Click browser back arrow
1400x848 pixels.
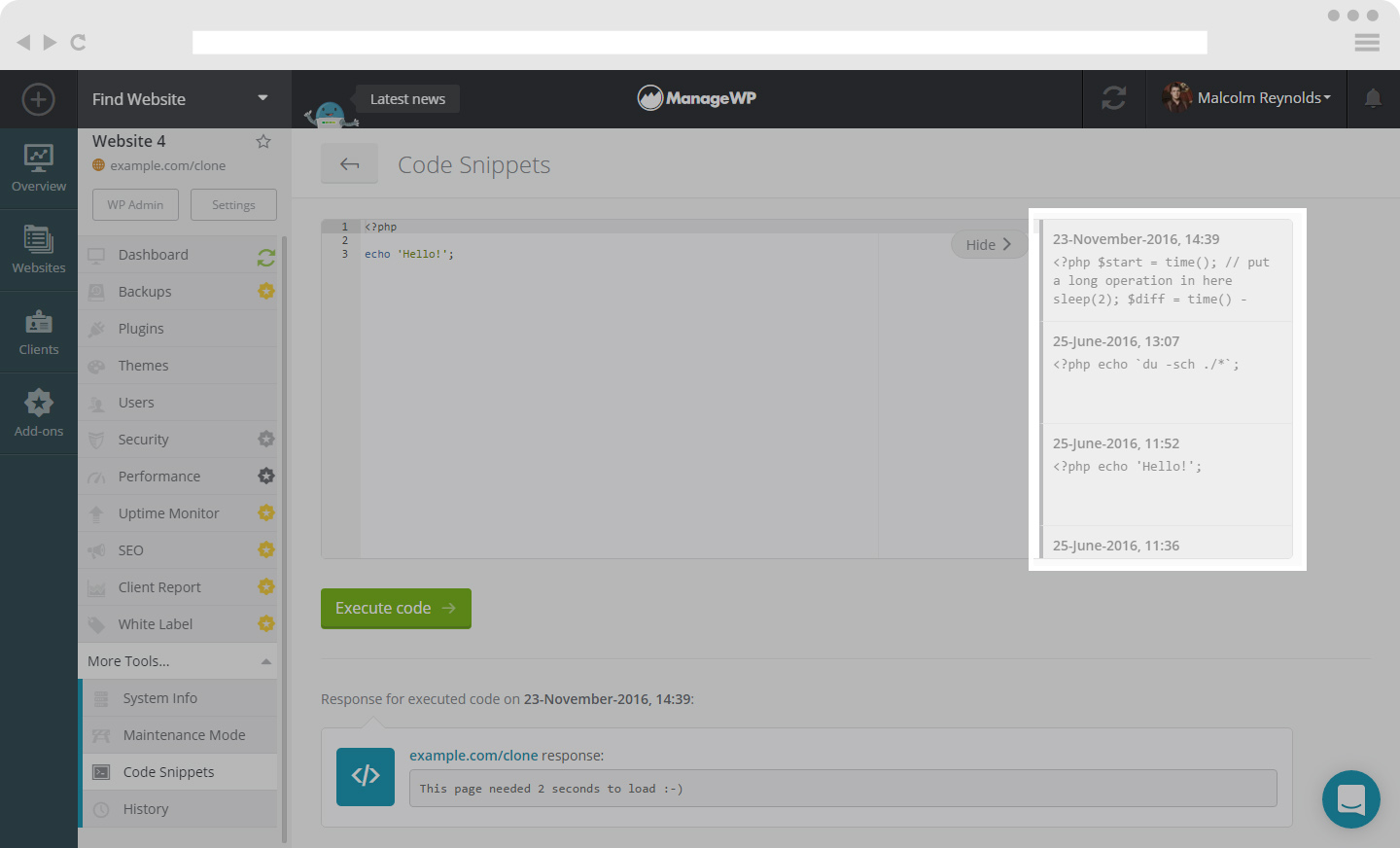[23, 42]
